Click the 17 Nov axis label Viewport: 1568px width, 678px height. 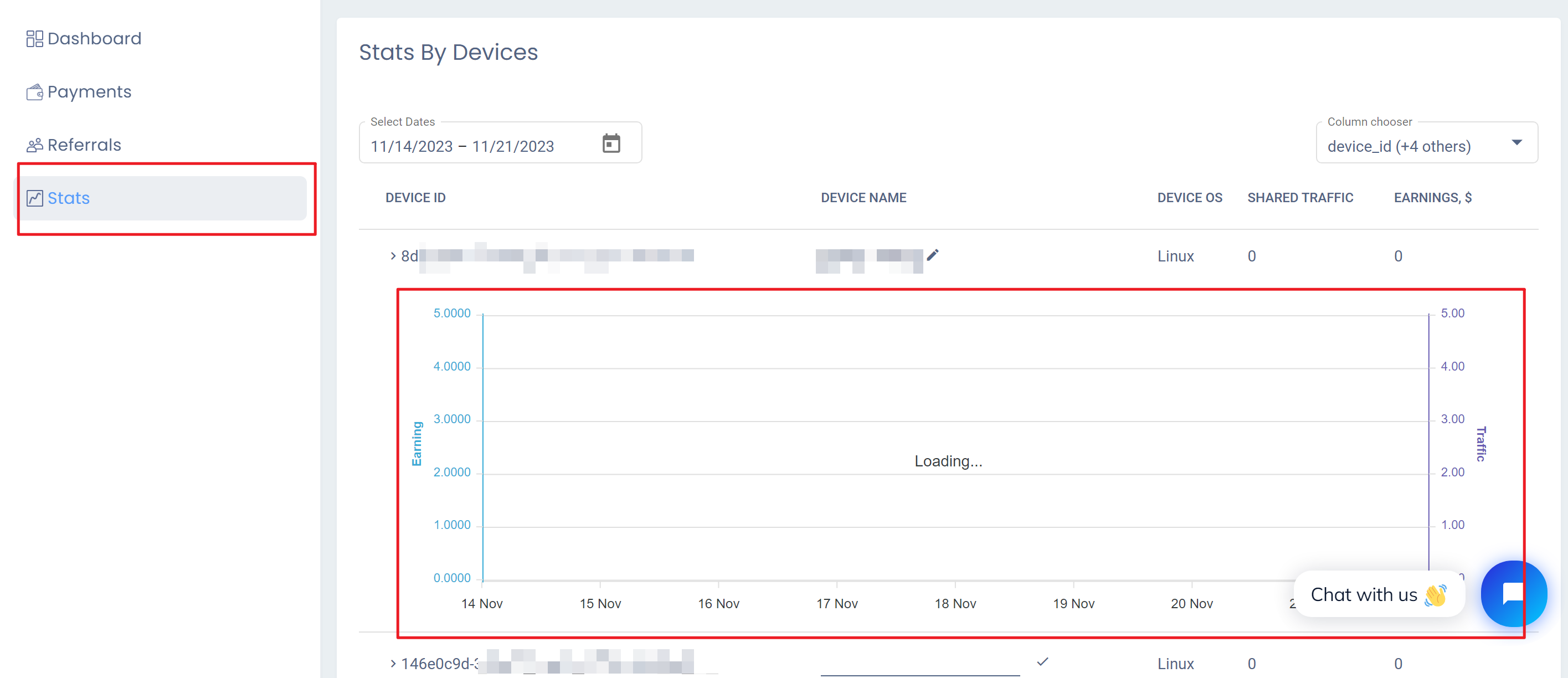837,604
